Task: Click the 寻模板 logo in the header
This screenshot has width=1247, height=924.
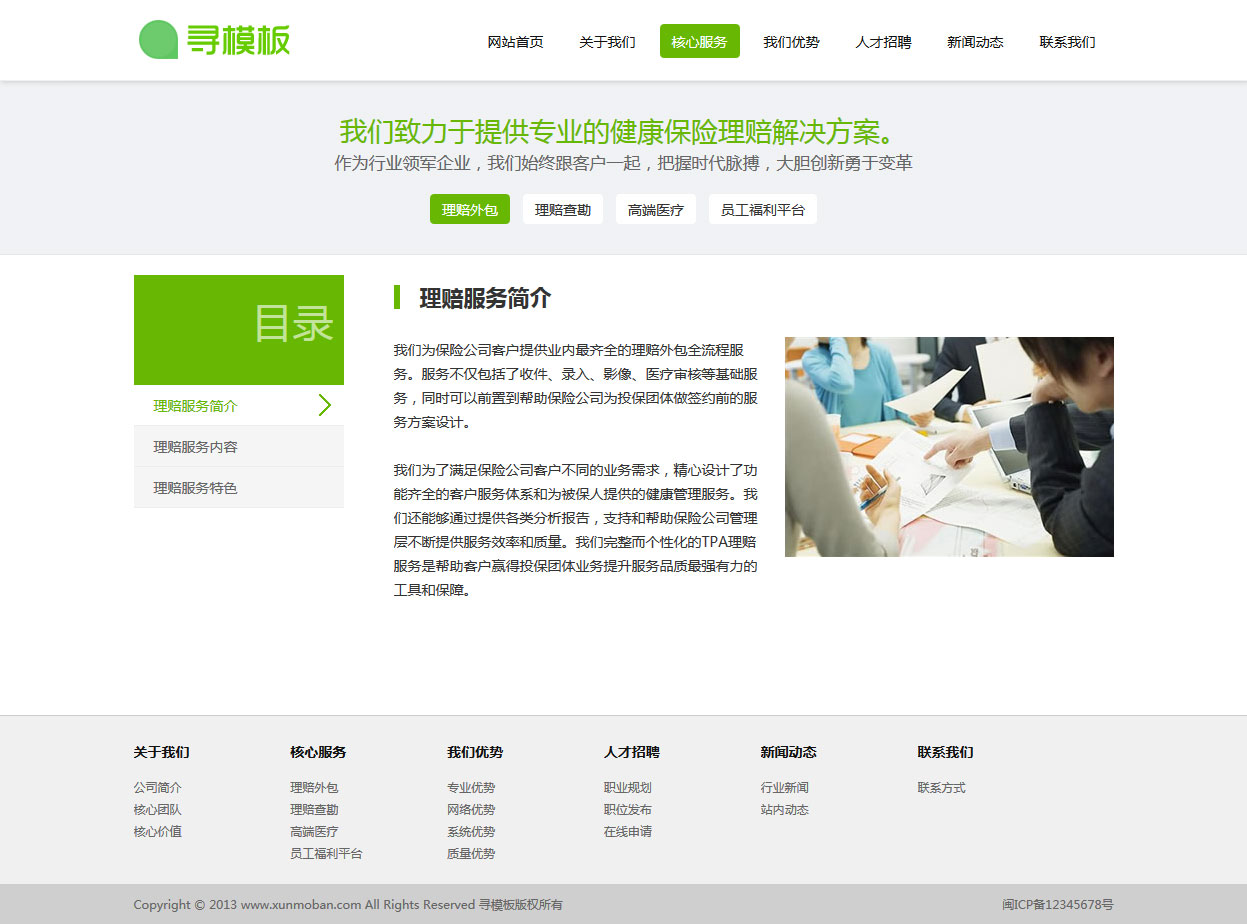Action: [215, 40]
